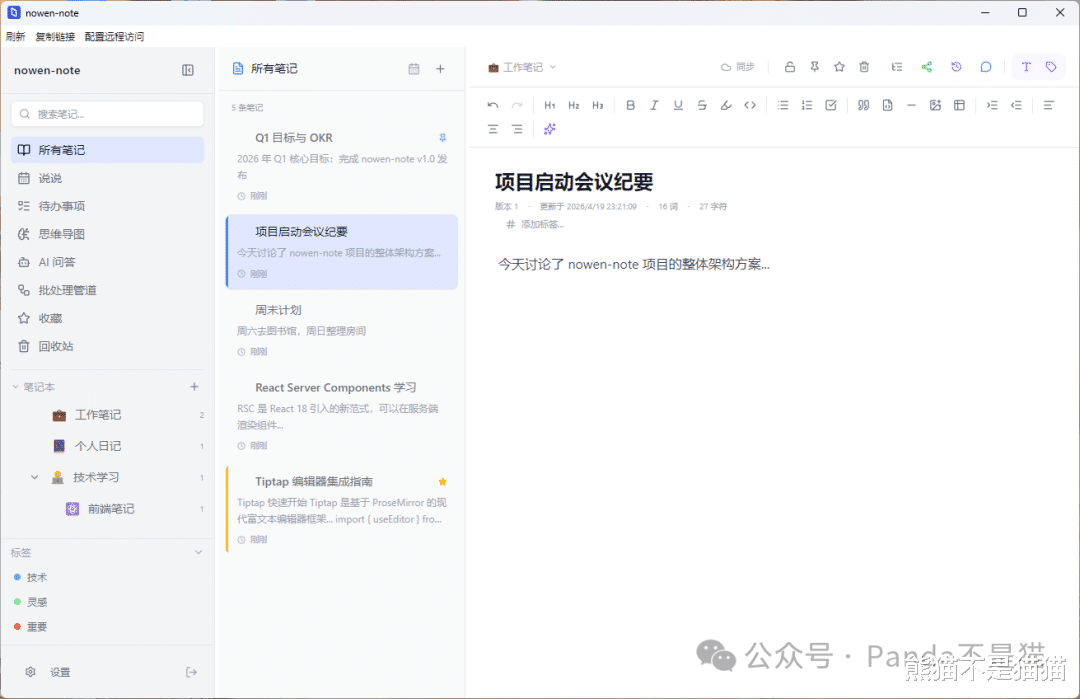Show the note outline
Image resolution: width=1080 pixels, height=699 pixels.
point(897,67)
